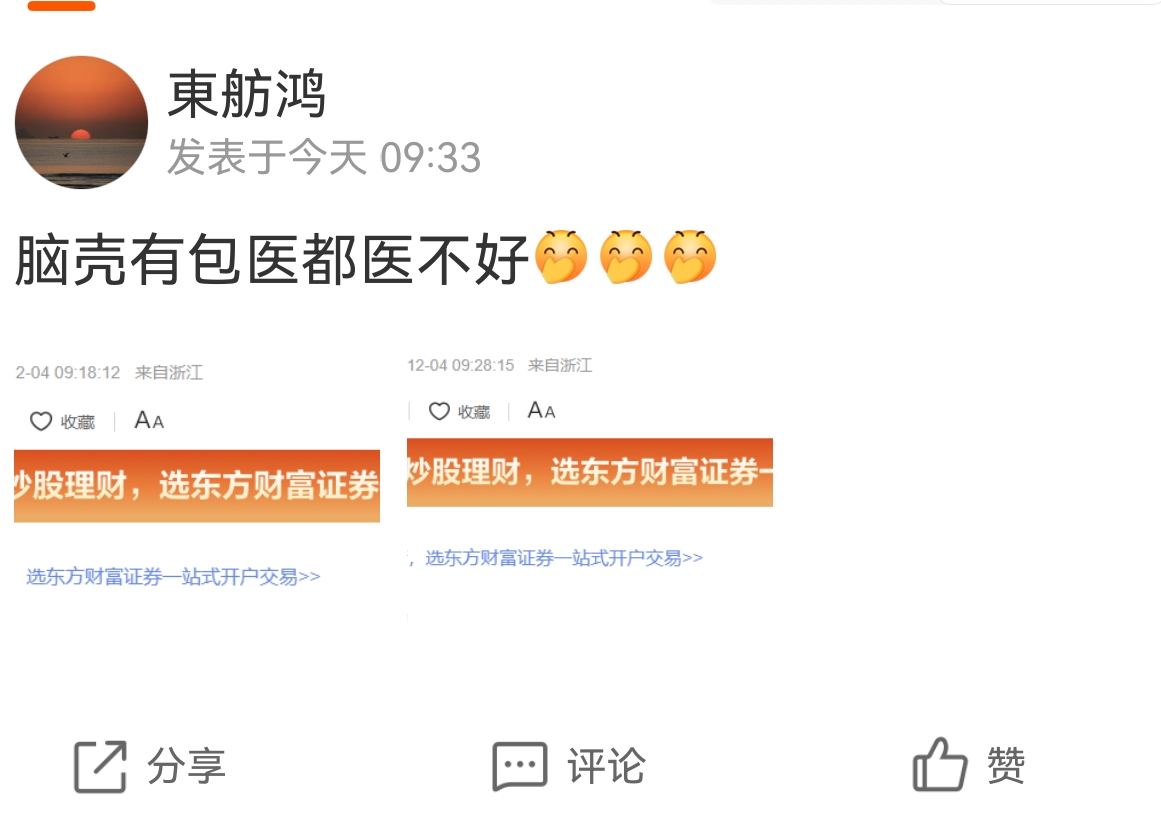Like the post with thumbs-up icon
Screen dimensions: 1161x830
click(x=940, y=765)
